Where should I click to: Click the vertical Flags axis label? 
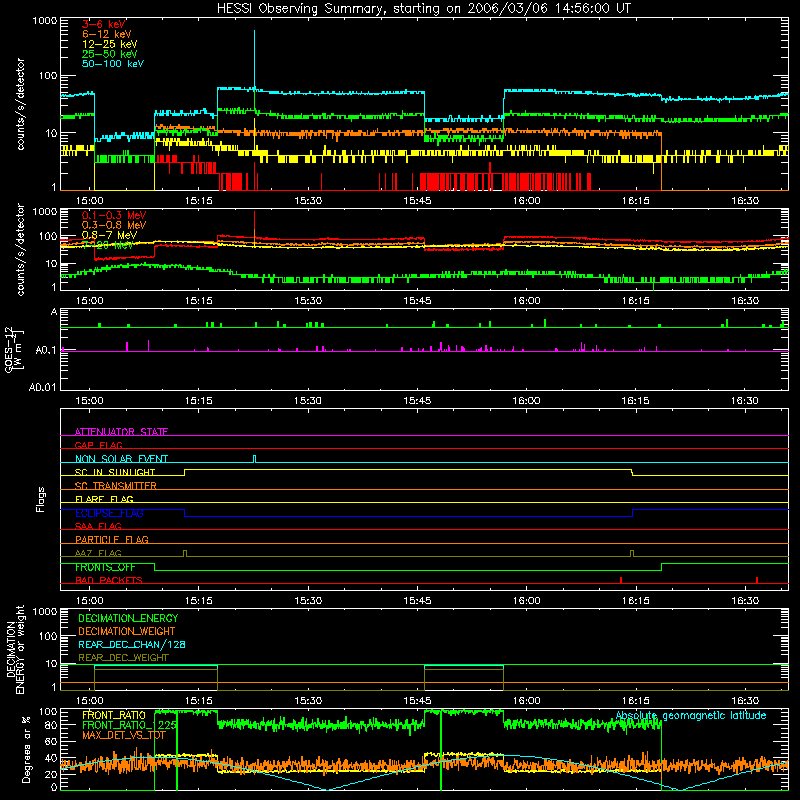(x=40, y=499)
